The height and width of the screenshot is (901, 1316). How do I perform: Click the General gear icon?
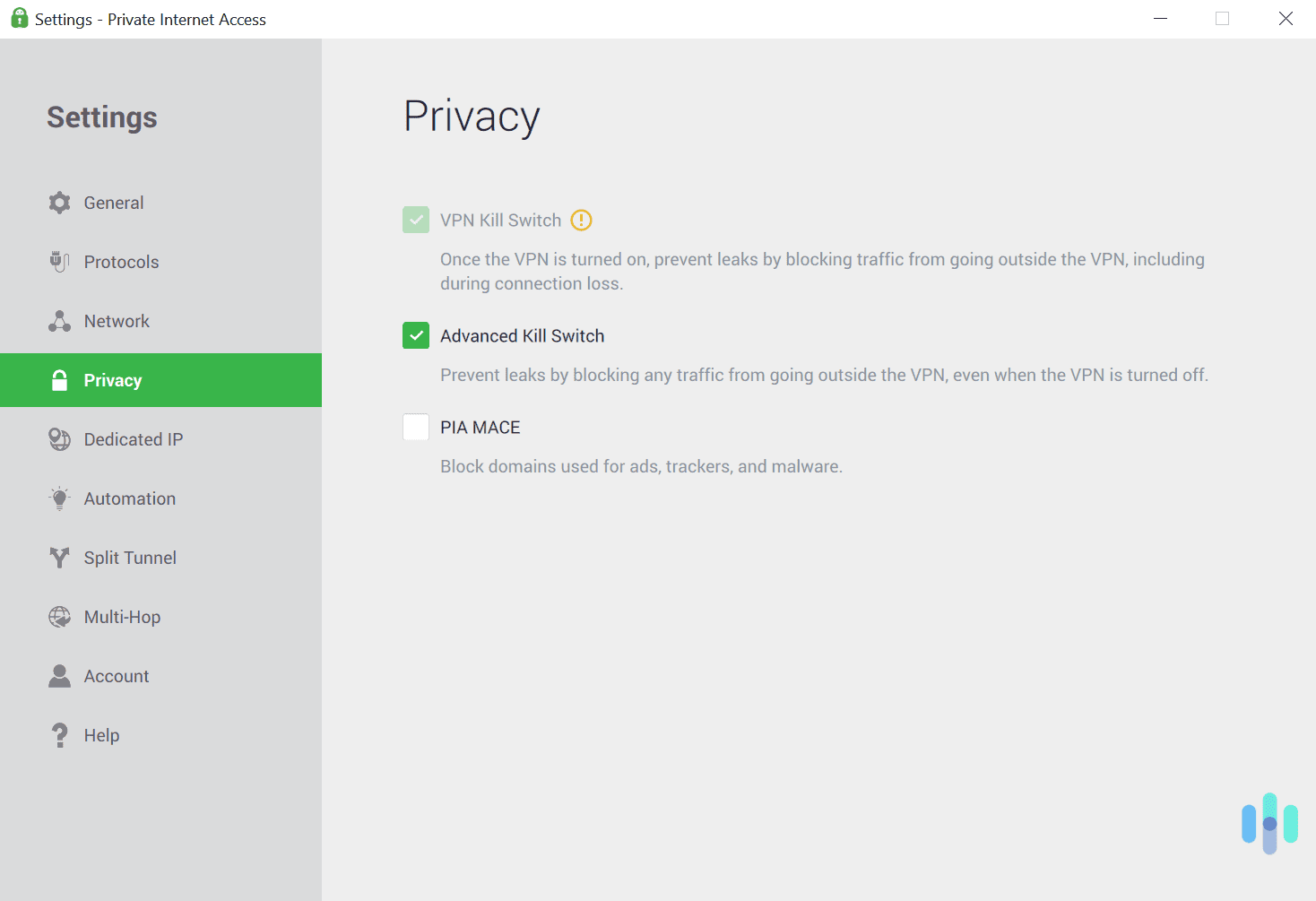(x=59, y=203)
